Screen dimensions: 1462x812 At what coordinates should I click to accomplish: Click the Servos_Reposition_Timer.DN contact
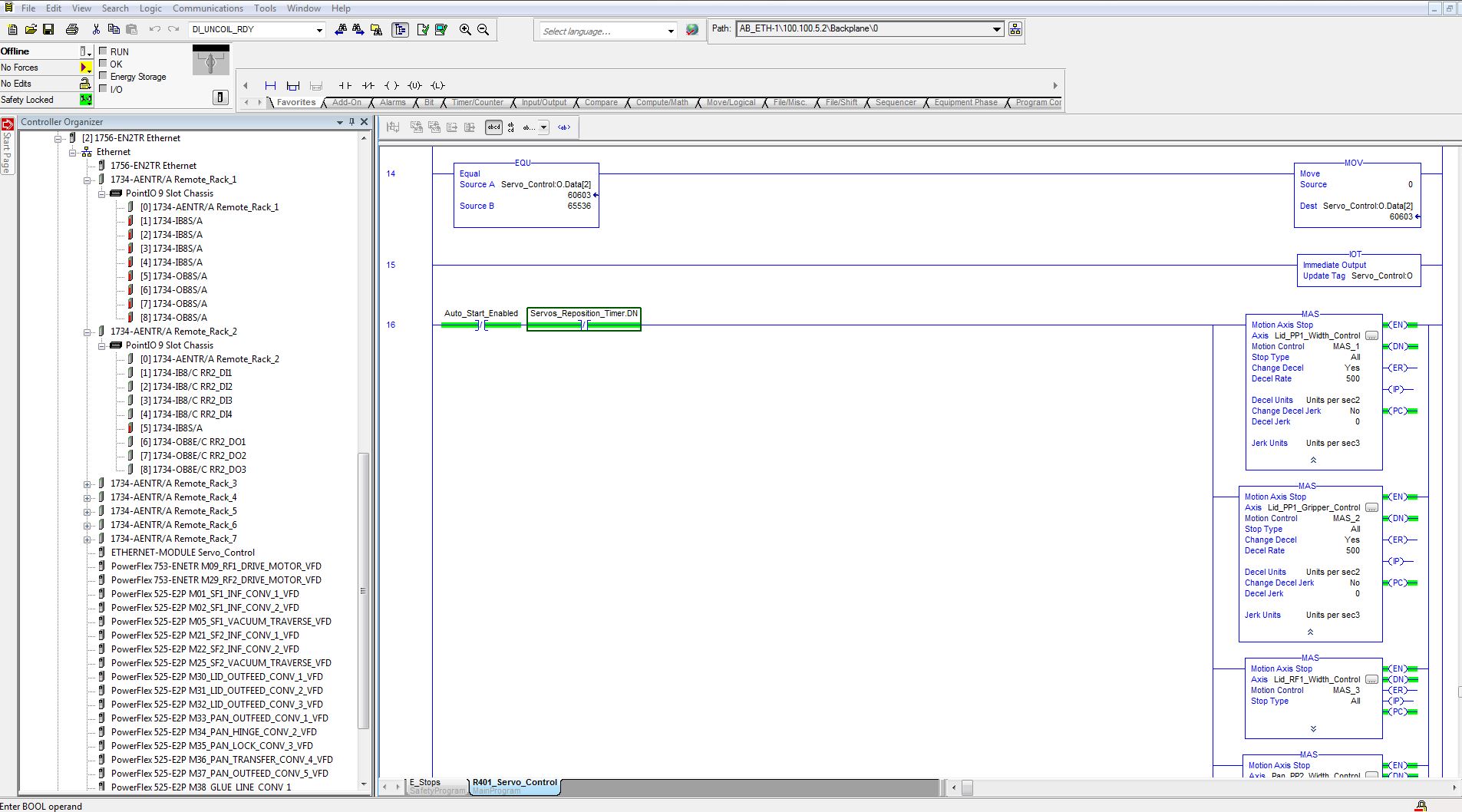[584, 319]
